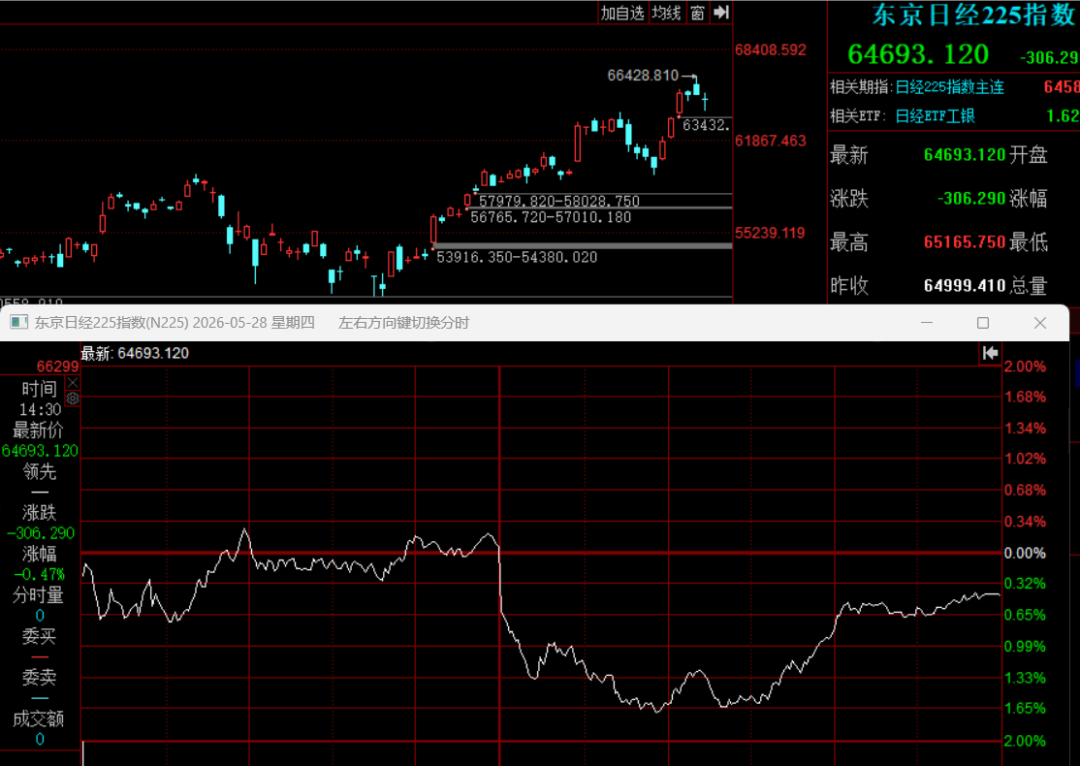Click the 66299 price label above the sidebar
The height and width of the screenshot is (766, 1080).
click(58, 366)
